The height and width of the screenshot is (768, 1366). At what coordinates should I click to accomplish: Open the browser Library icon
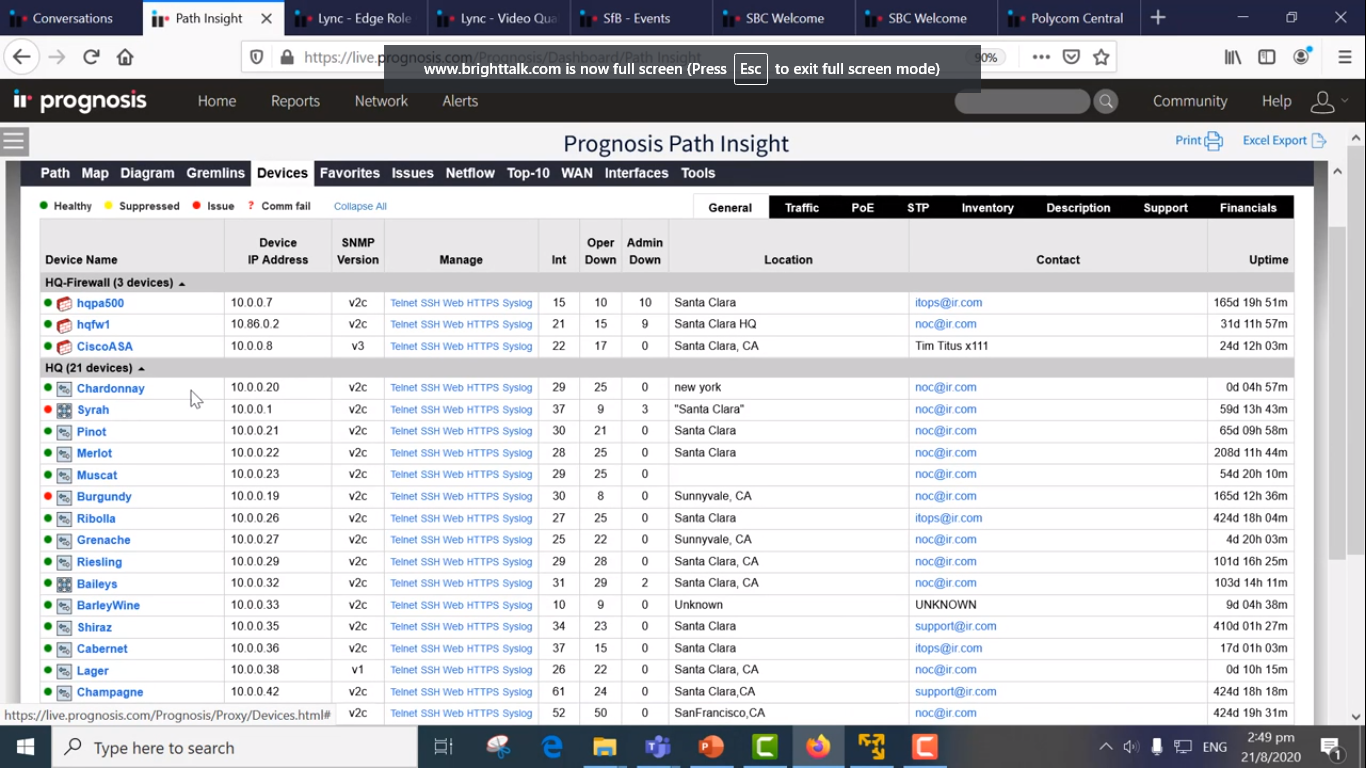click(x=1233, y=57)
